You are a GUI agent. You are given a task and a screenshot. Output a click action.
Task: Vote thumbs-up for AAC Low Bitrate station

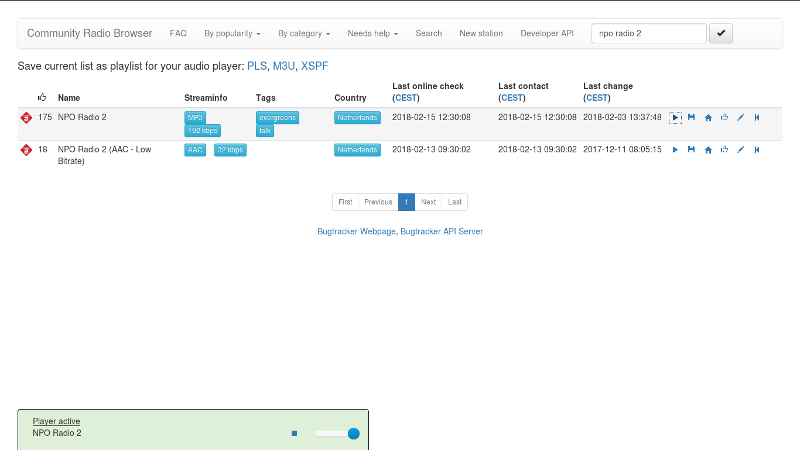[x=724, y=149]
